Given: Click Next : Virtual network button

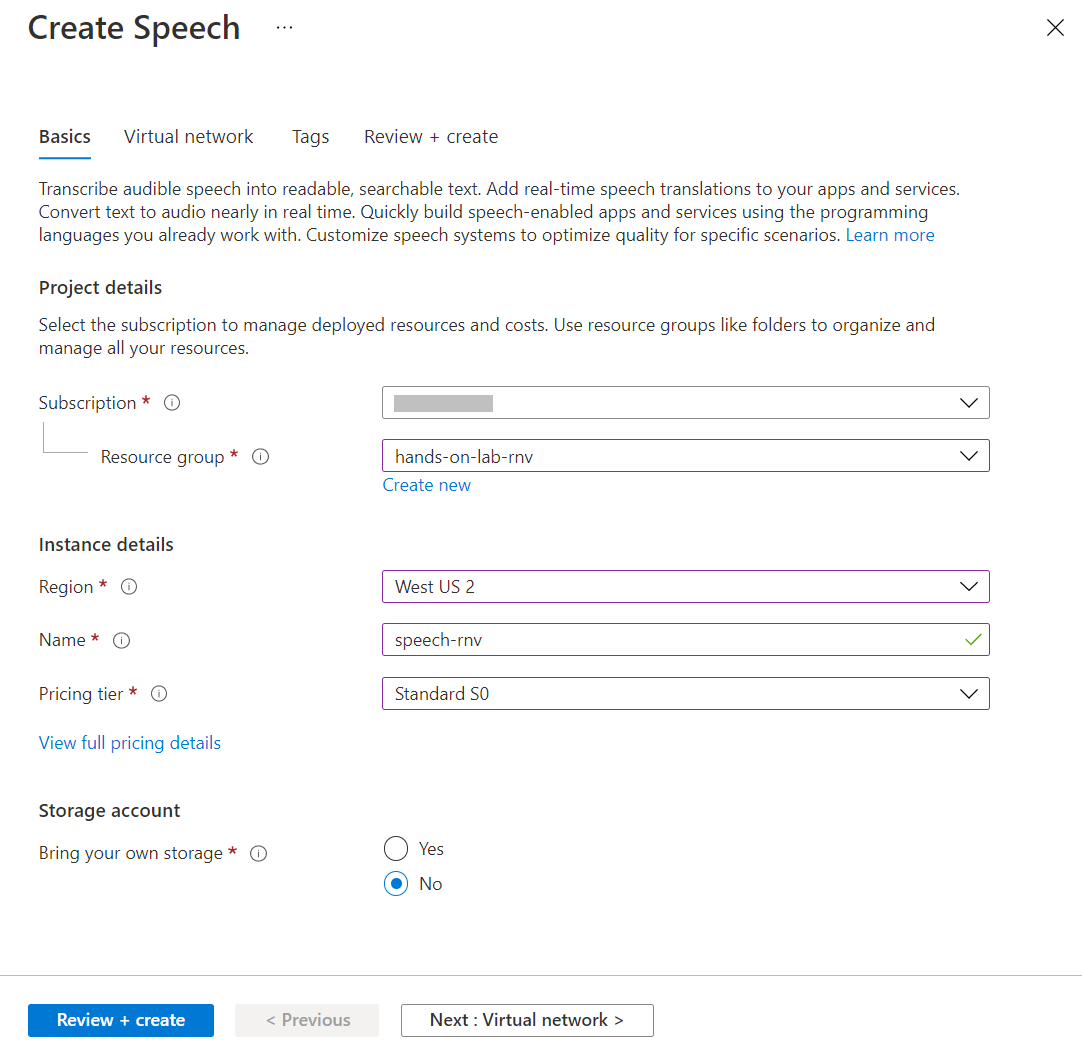Looking at the screenshot, I should (527, 1020).
